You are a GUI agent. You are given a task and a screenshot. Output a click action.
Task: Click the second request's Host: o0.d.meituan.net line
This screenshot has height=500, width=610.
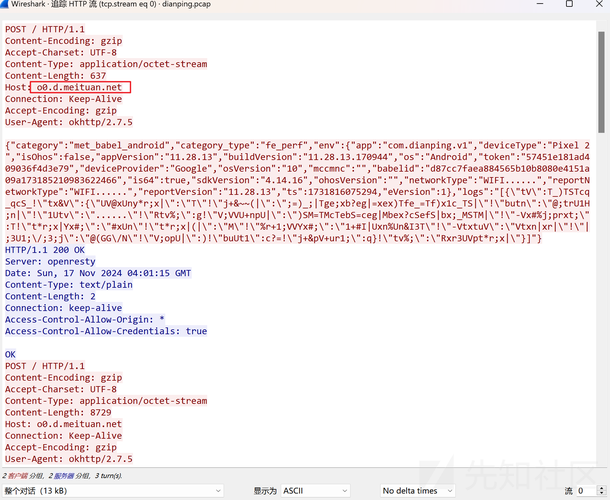[x=63, y=424]
